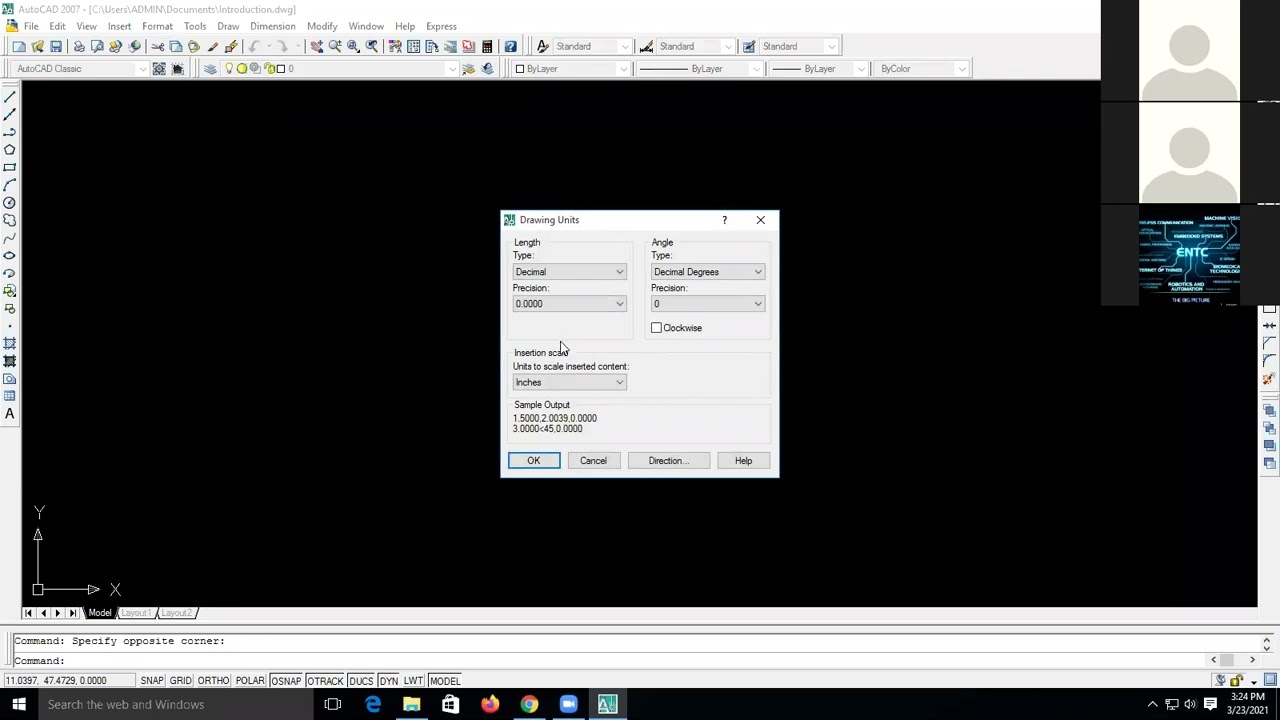Select the Revision Cloud tool

[x=10, y=220]
